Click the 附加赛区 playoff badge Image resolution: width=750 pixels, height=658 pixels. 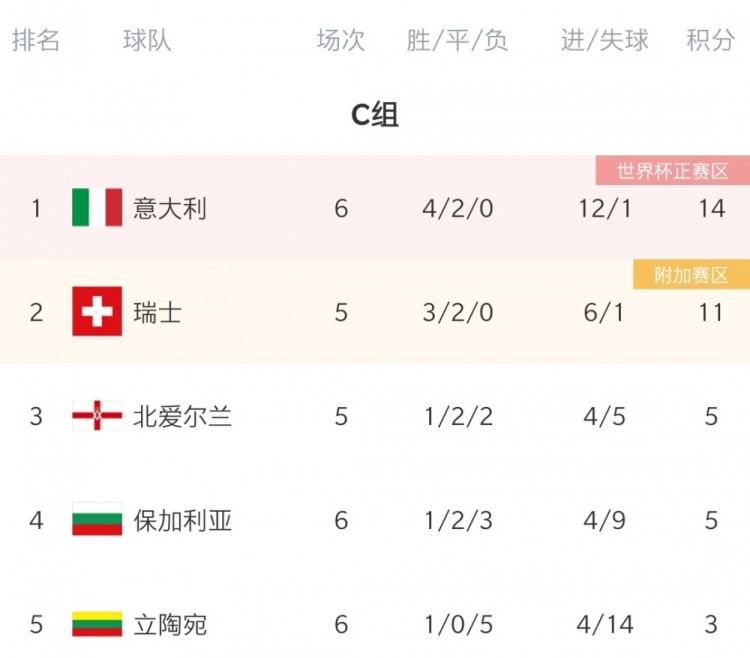691,274
